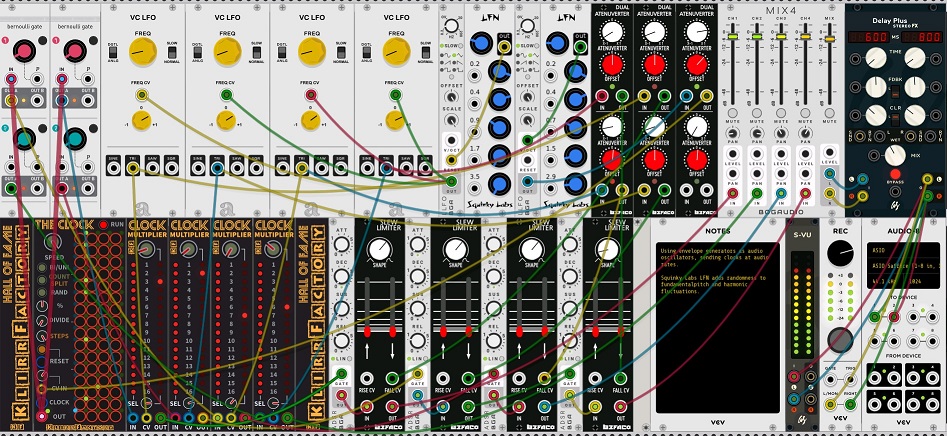Click the right FDBK knob on Delay Plus

click(x=915, y=87)
